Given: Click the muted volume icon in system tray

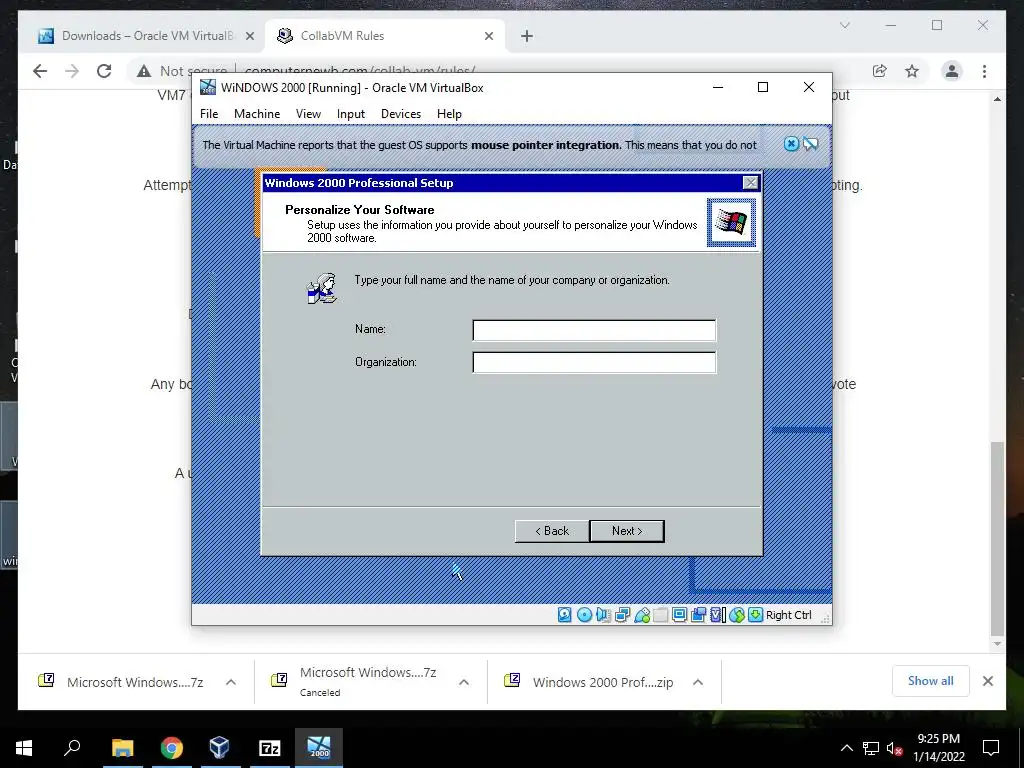Looking at the screenshot, I should (x=895, y=748).
